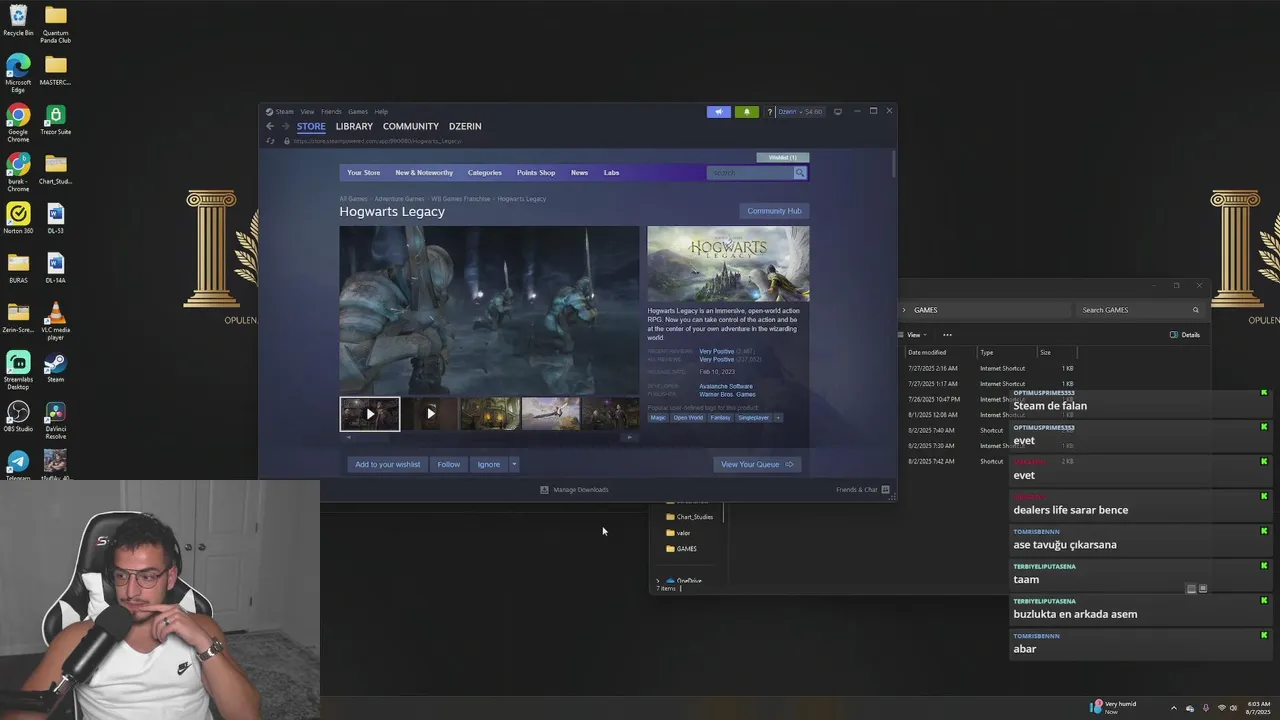Open the Your Store dropdown
The width and height of the screenshot is (1280, 720).
(364, 173)
